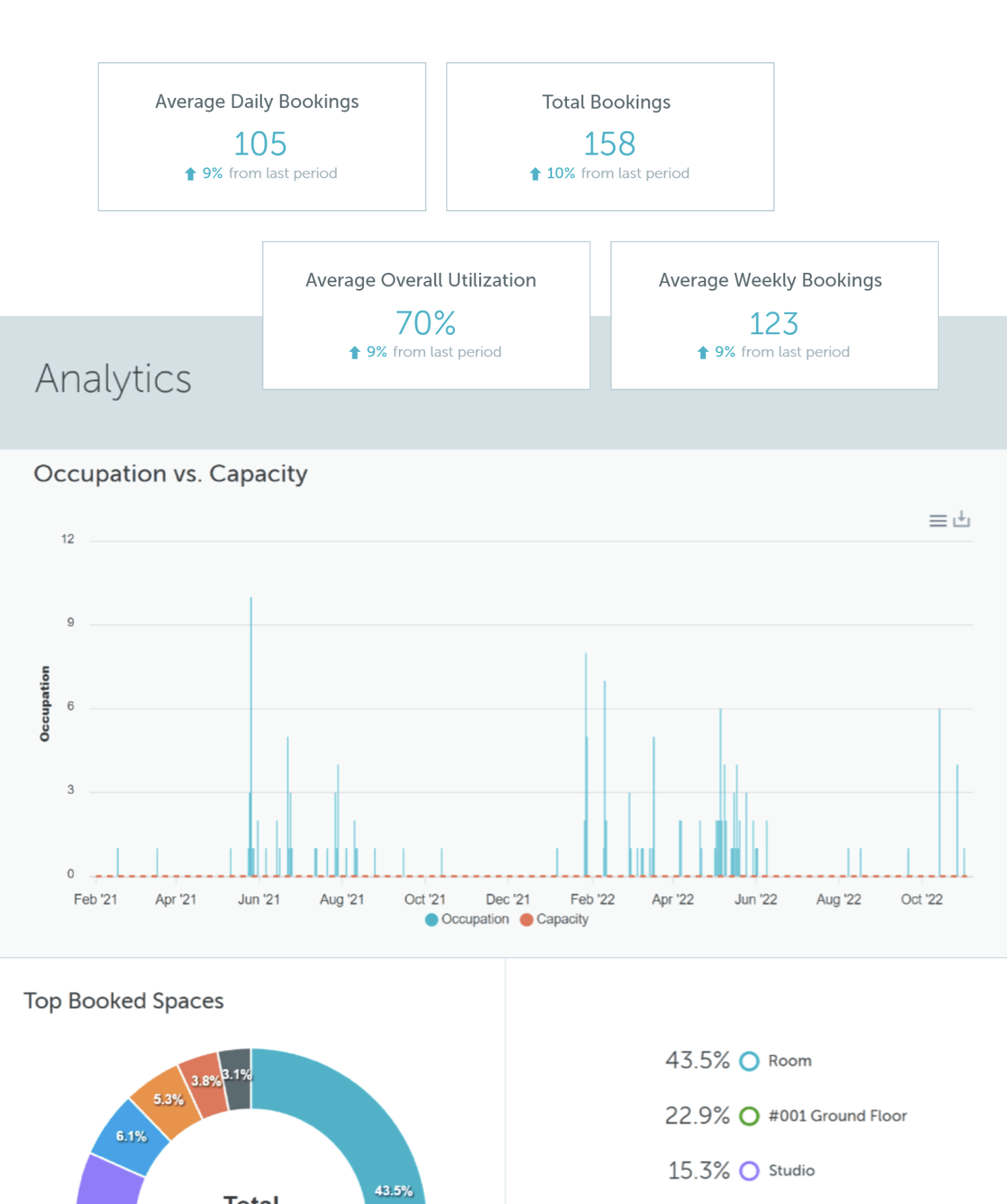
Task: Click the 105 bookings value
Action: 261,144
